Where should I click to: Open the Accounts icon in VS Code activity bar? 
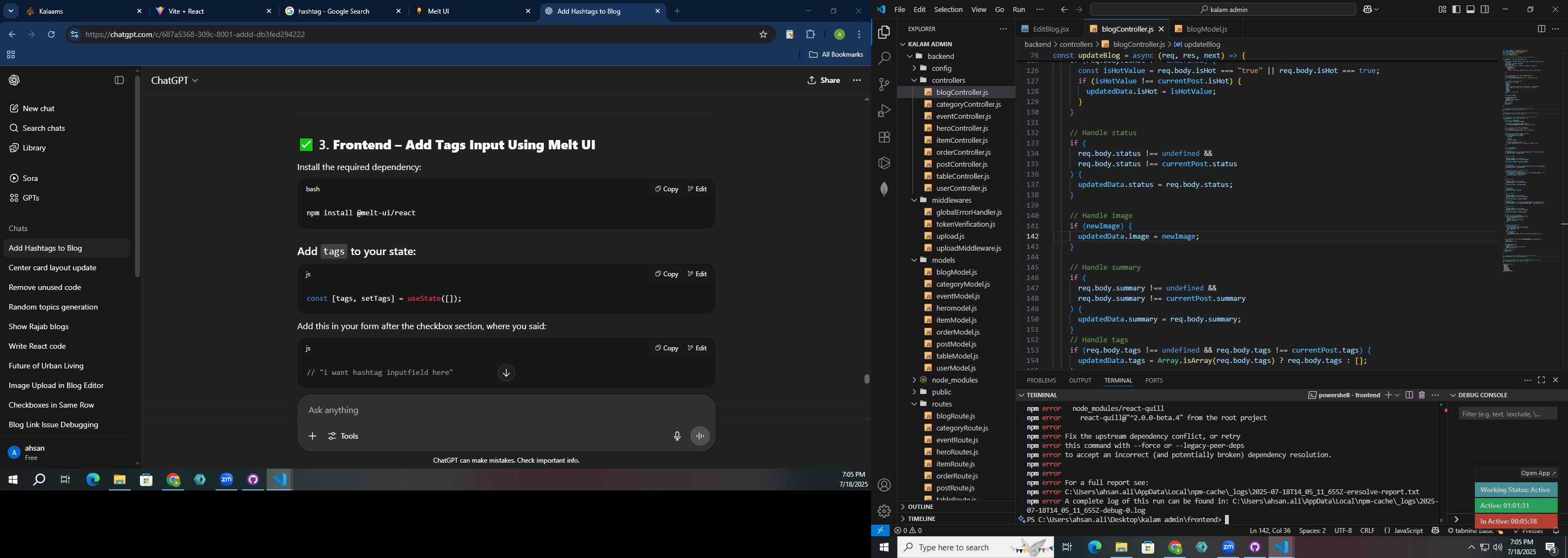click(x=884, y=485)
